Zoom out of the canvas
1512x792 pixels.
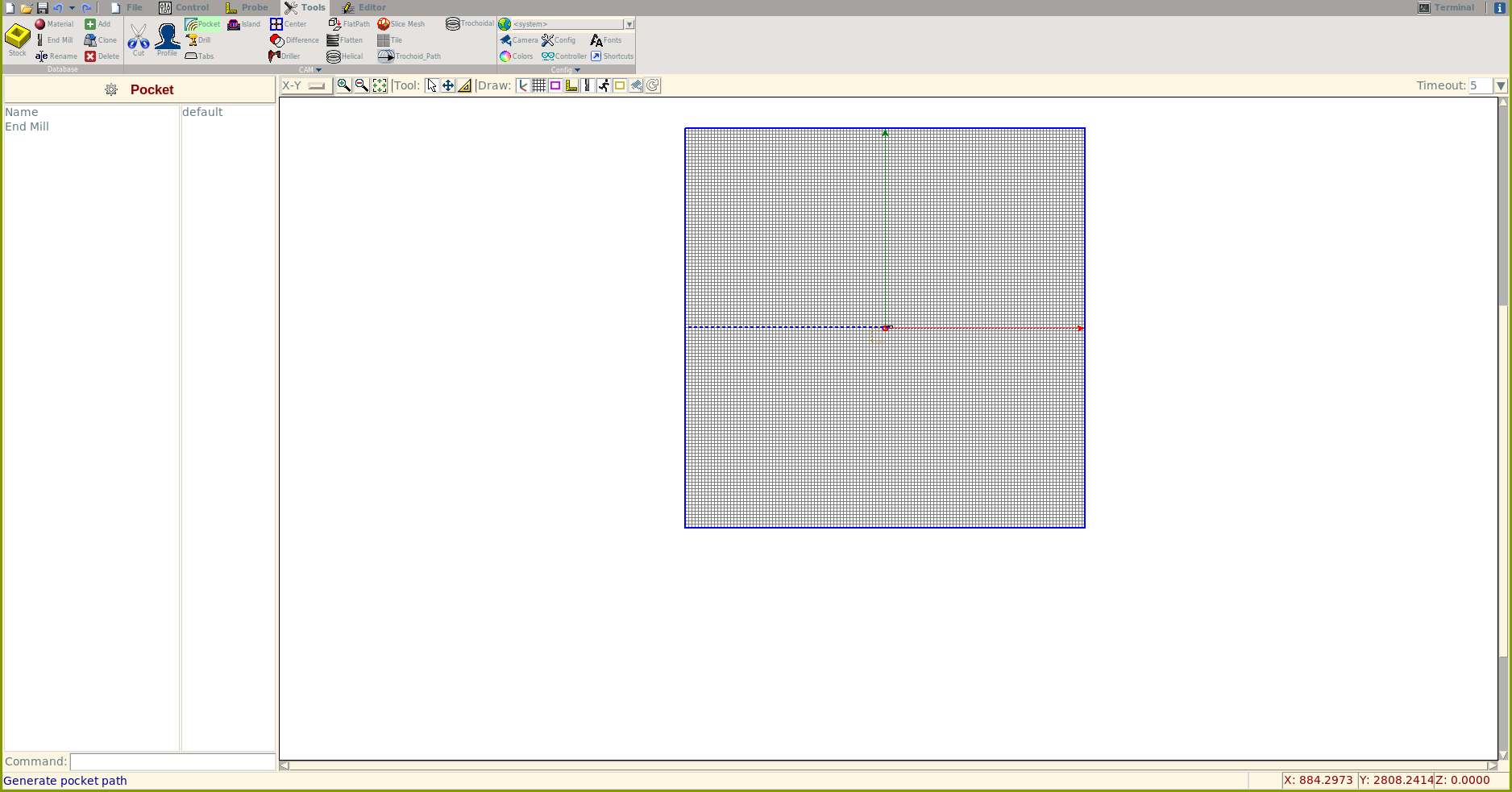point(362,85)
